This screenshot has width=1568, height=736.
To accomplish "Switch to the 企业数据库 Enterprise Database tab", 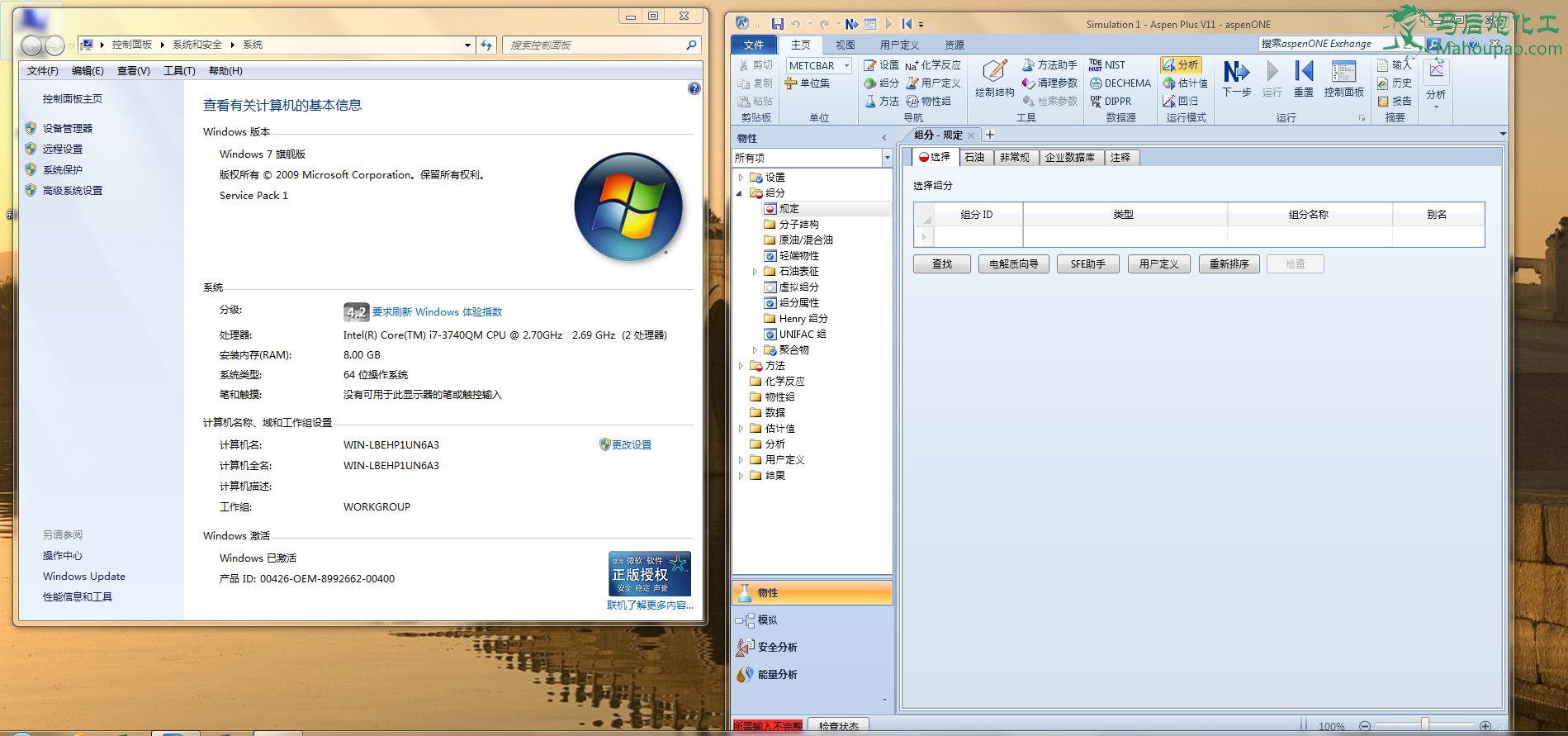I will tap(1070, 157).
